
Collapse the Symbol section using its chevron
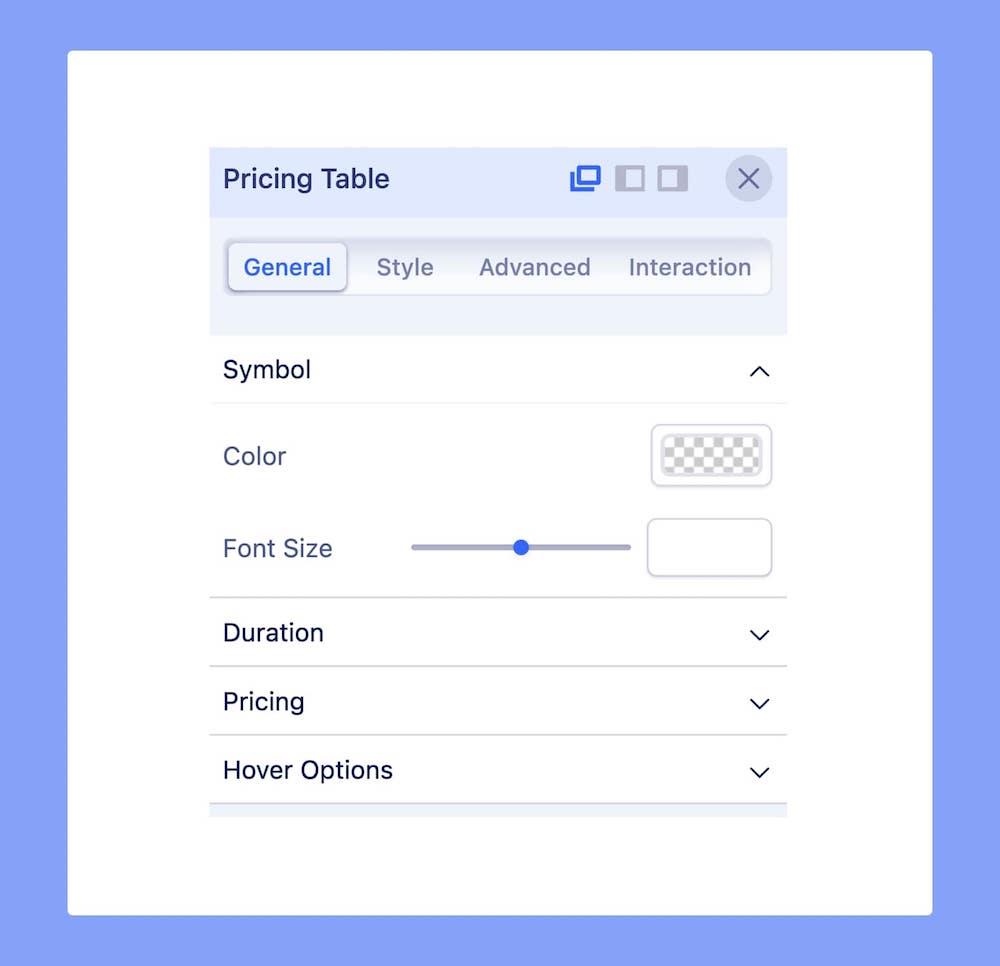point(759,371)
